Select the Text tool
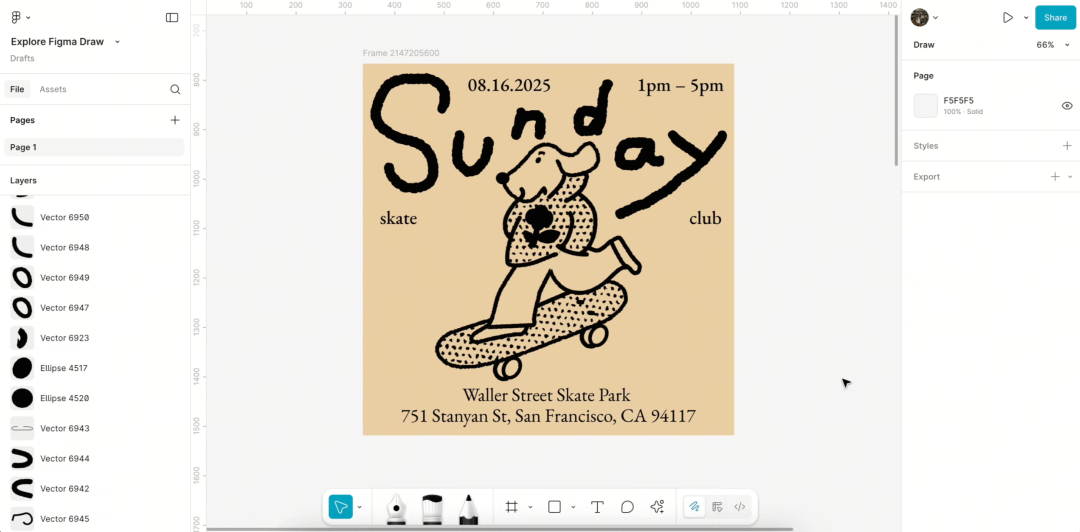 coord(597,507)
